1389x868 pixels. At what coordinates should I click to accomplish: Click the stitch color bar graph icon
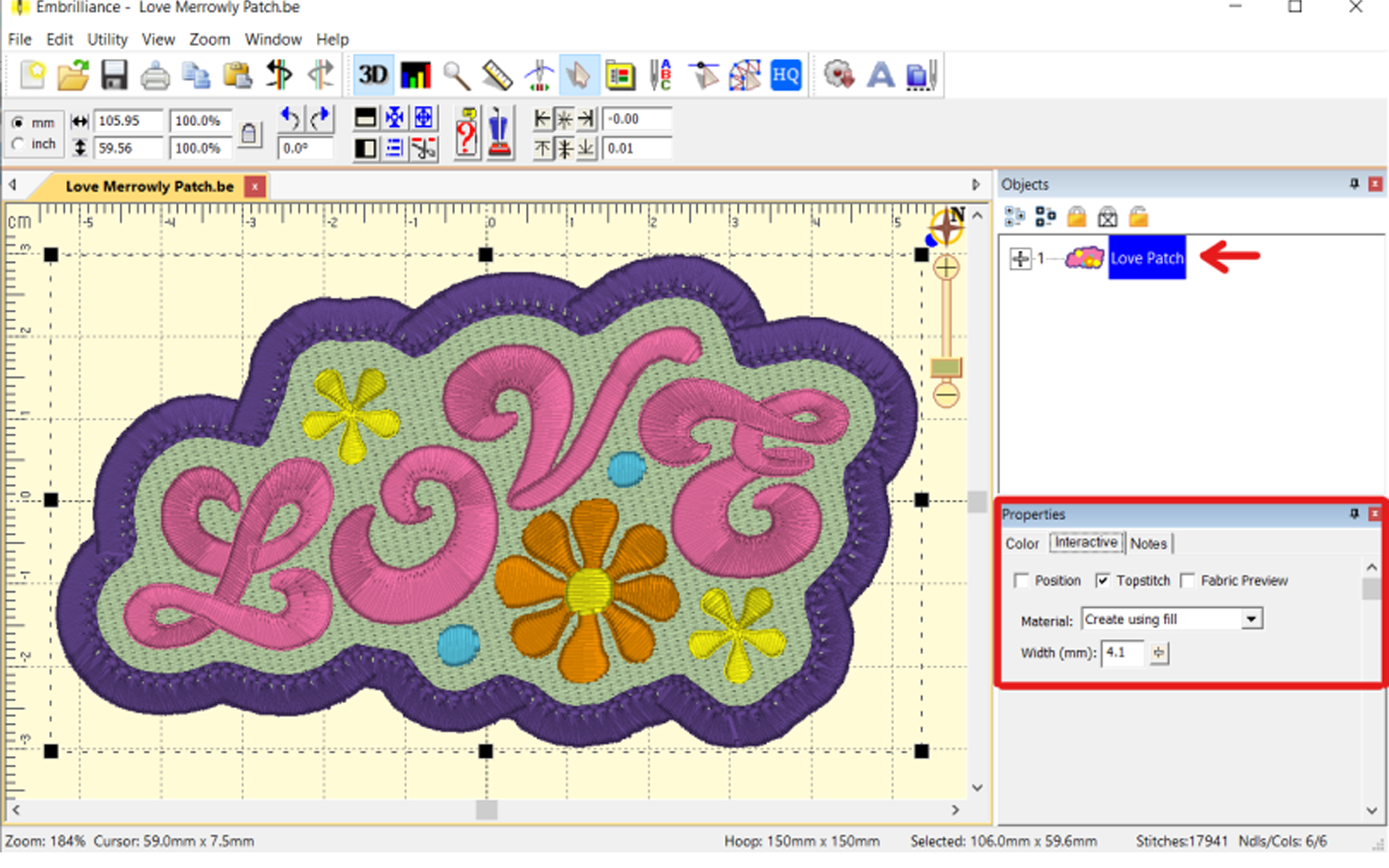[x=416, y=75]
